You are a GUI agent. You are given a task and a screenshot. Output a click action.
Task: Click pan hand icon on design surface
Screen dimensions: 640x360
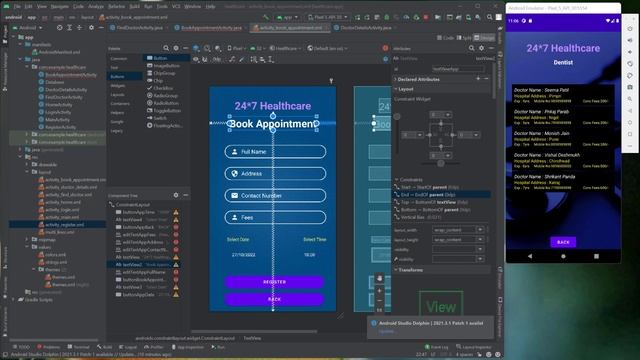(x=380, y=278)
